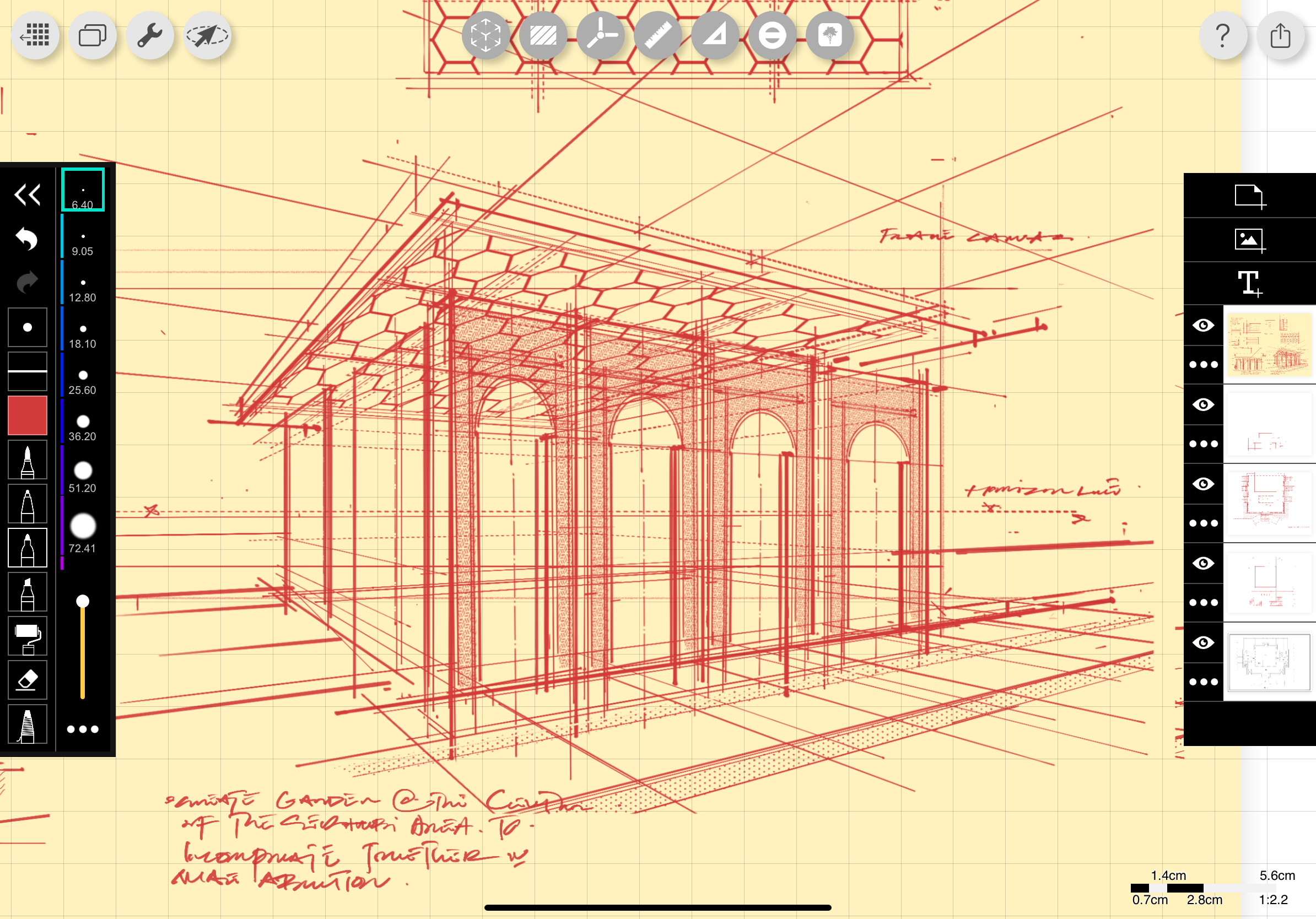1316x919 pixels.
Task: Hide the top sketch layer
Action: (x=1203, y=326)
